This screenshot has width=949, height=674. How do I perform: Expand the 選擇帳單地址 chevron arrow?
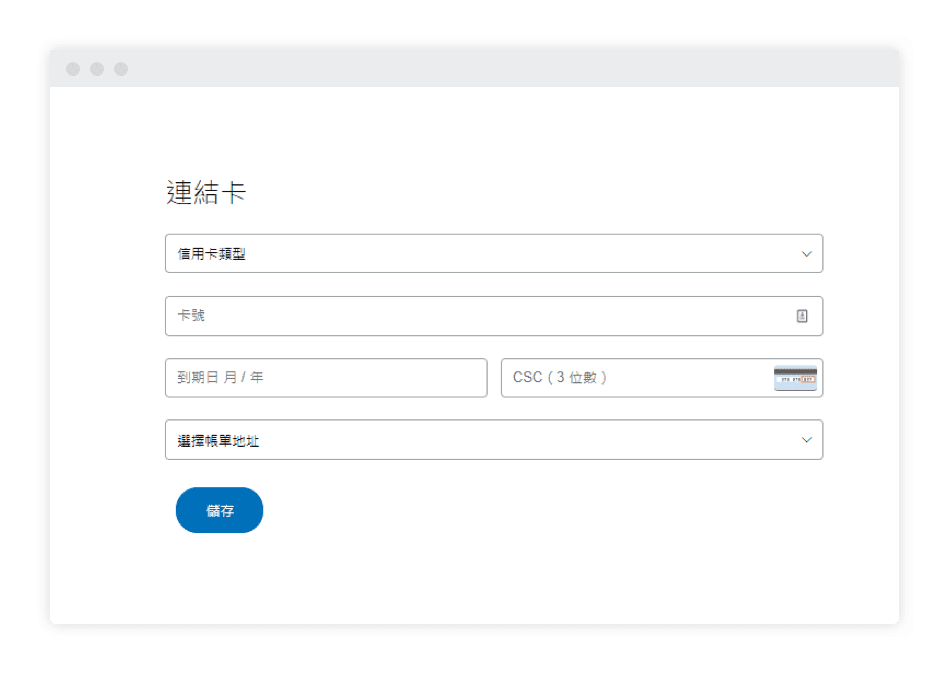[x=807, y=440]
